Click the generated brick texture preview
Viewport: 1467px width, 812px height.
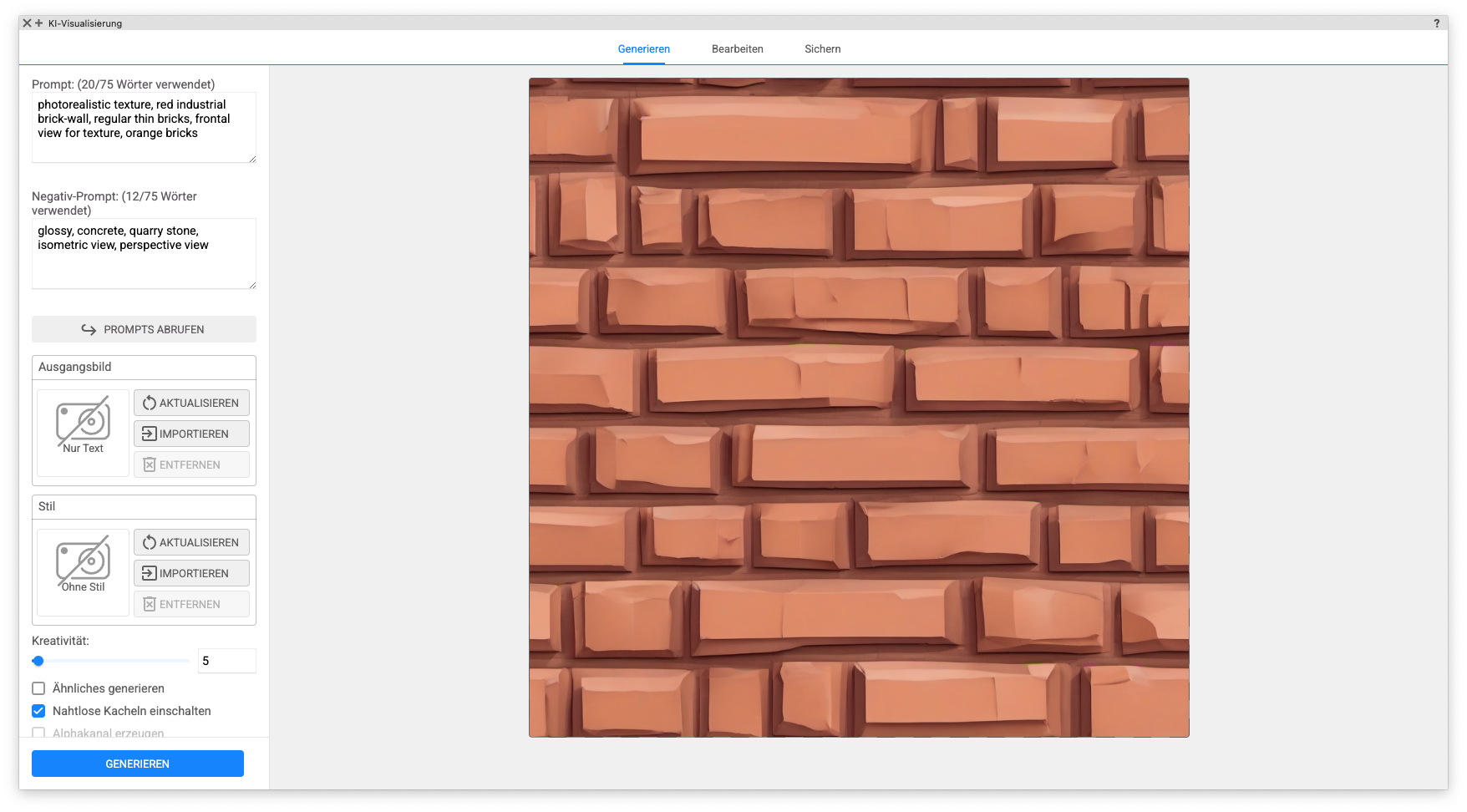[x=859, y=408]
